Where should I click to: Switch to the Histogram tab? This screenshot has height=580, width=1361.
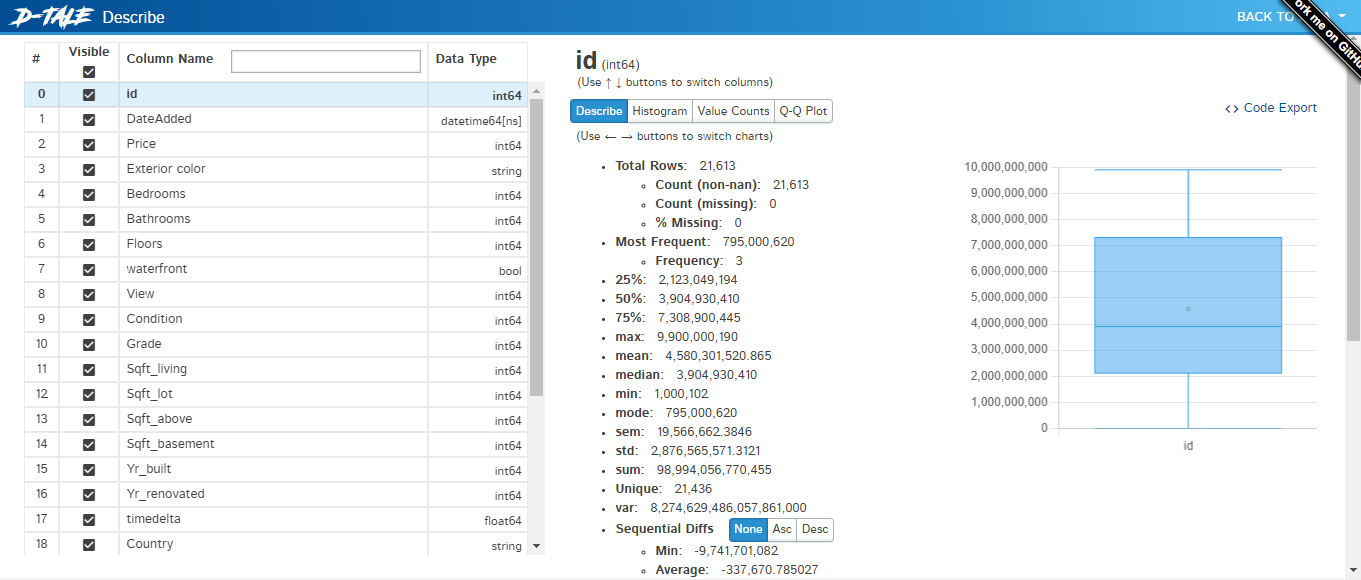click(x=659, y=111)
